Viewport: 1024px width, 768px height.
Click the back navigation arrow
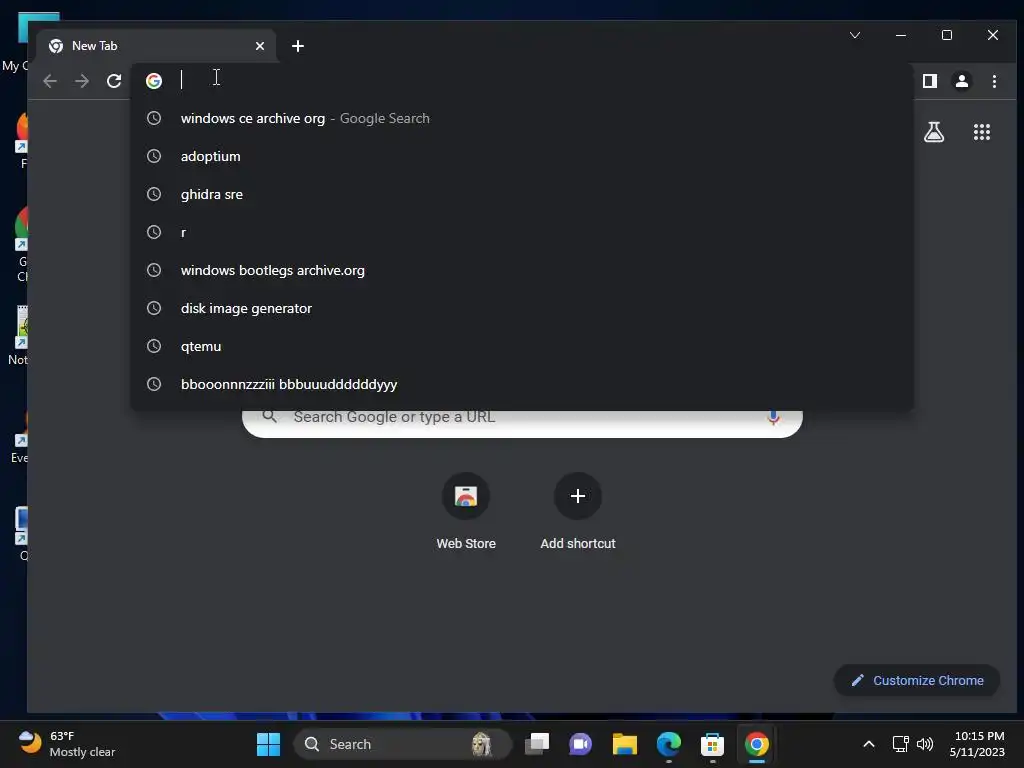tap(50, 81)
